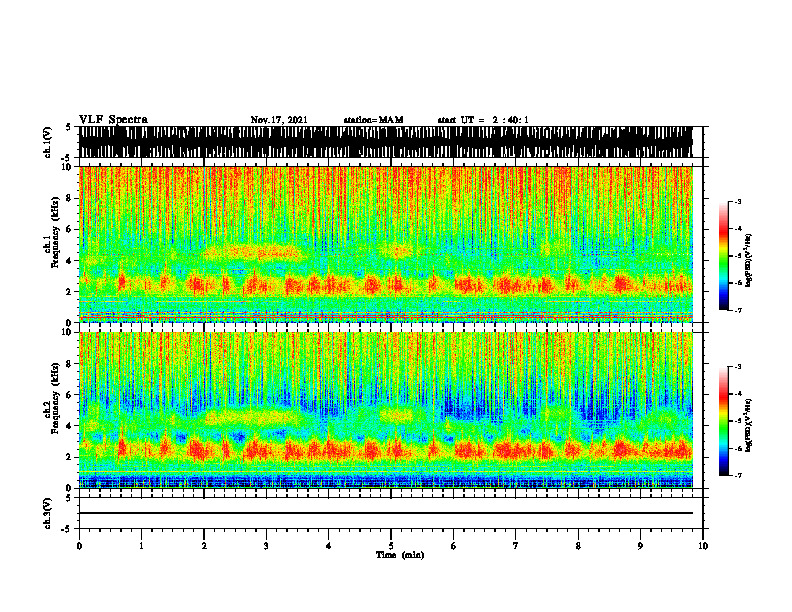Click the ch.1 color scale bar
This screenshot has height=612, width=792.
pos(724,256)
